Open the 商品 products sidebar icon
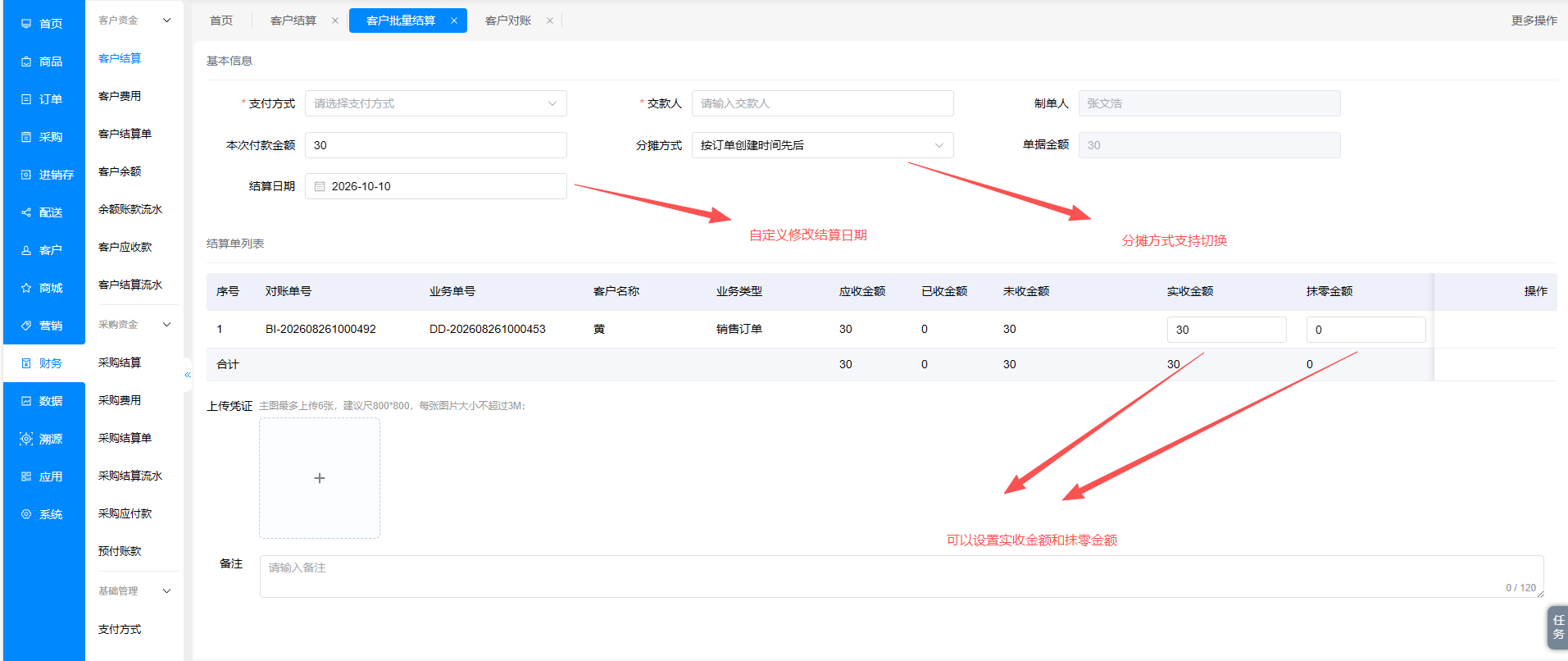 point(26,62)
